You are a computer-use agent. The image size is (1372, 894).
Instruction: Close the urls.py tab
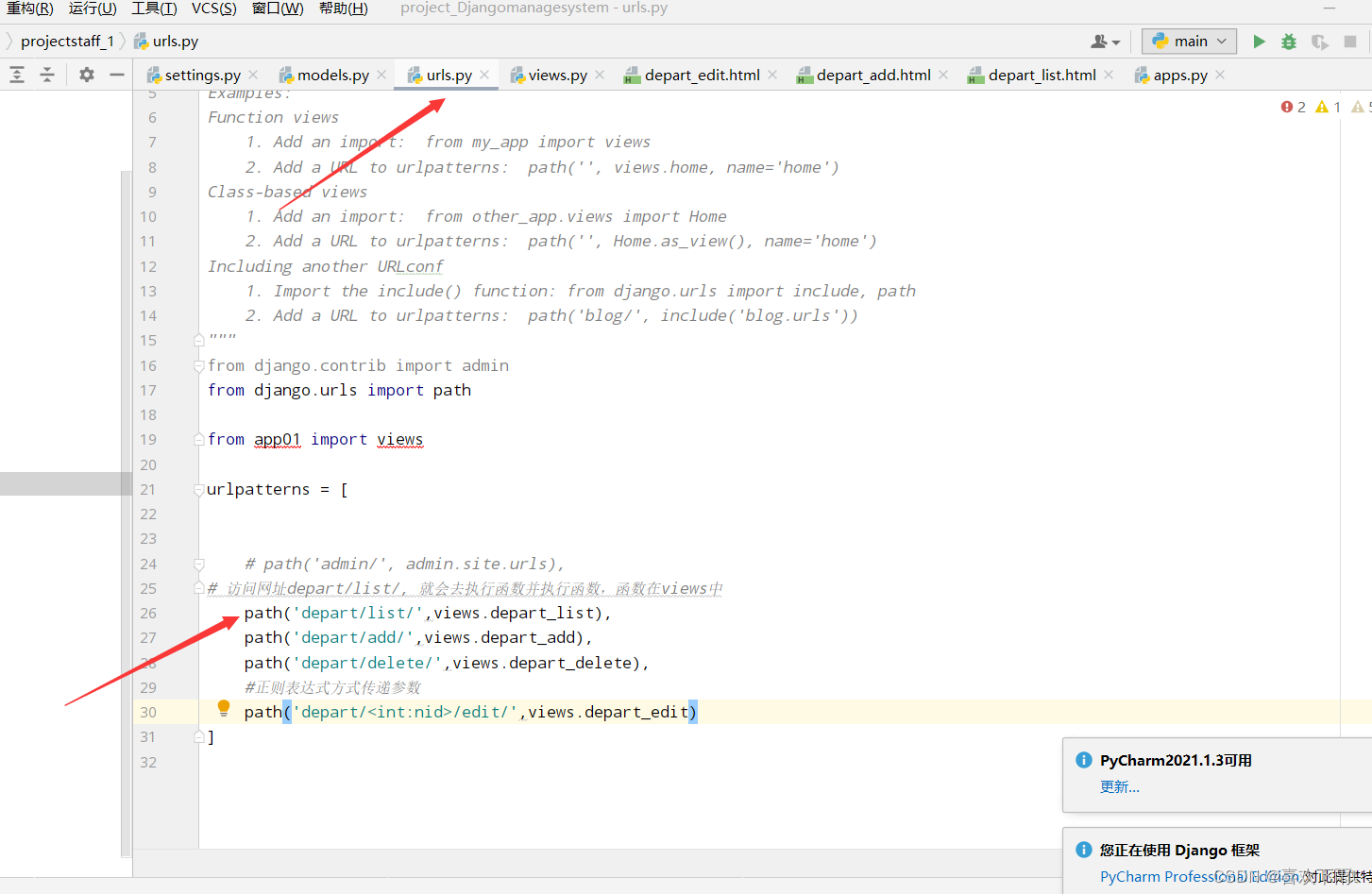coord(484,75)
